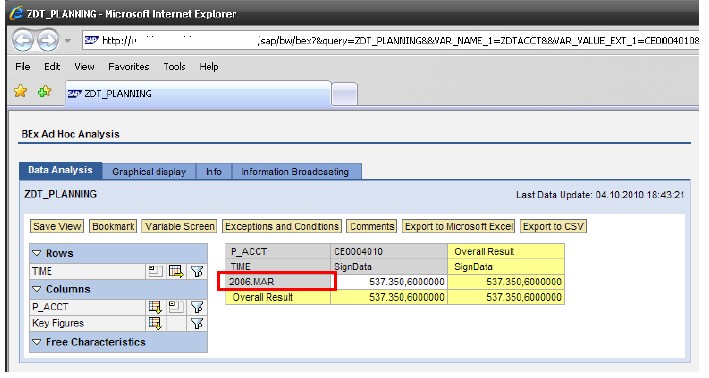Open the Edit menu
The height and width of the screenshot is (378, 709).
point(52,66)
